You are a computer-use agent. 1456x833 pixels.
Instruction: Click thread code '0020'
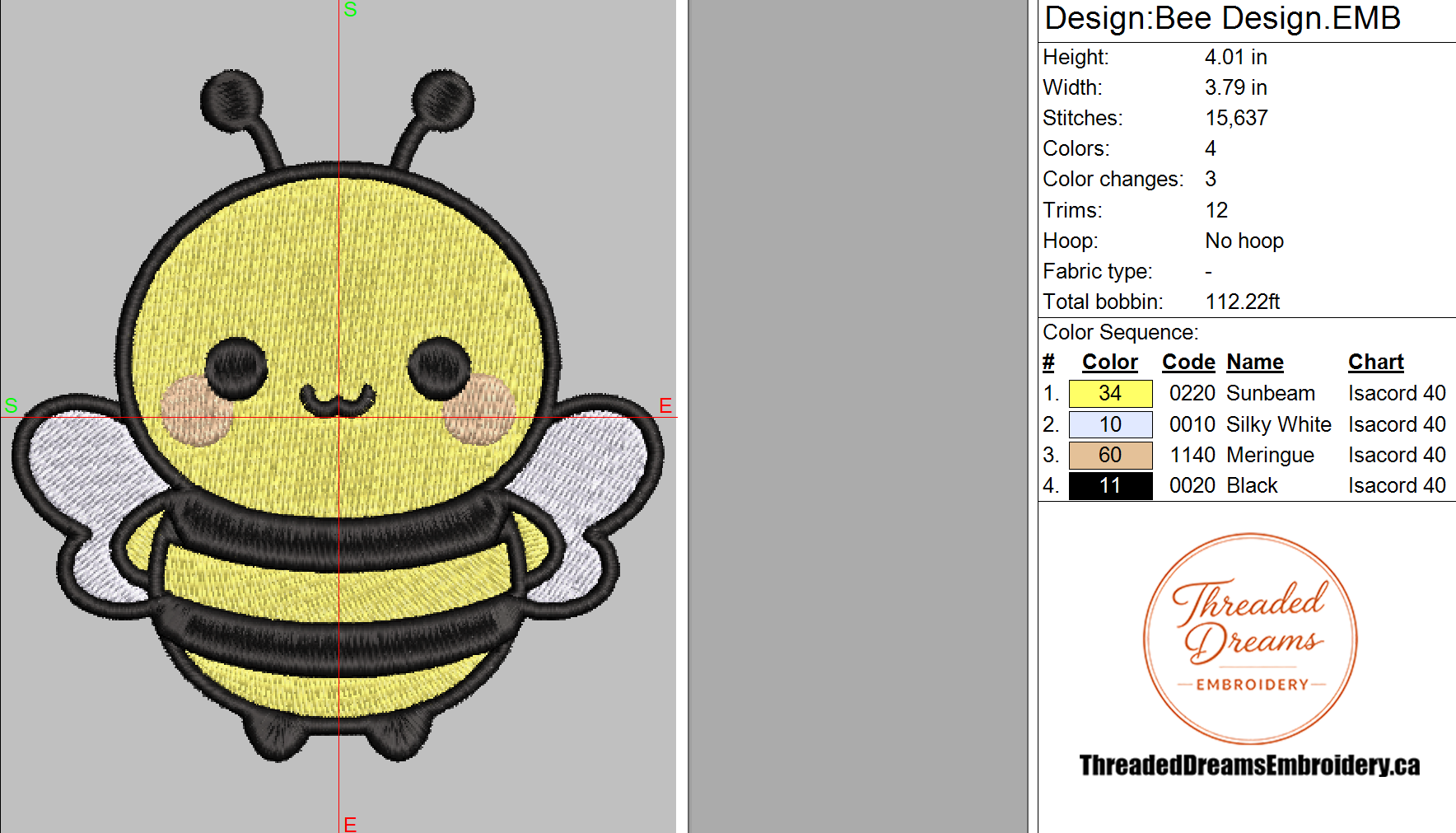pos(1192,485)
